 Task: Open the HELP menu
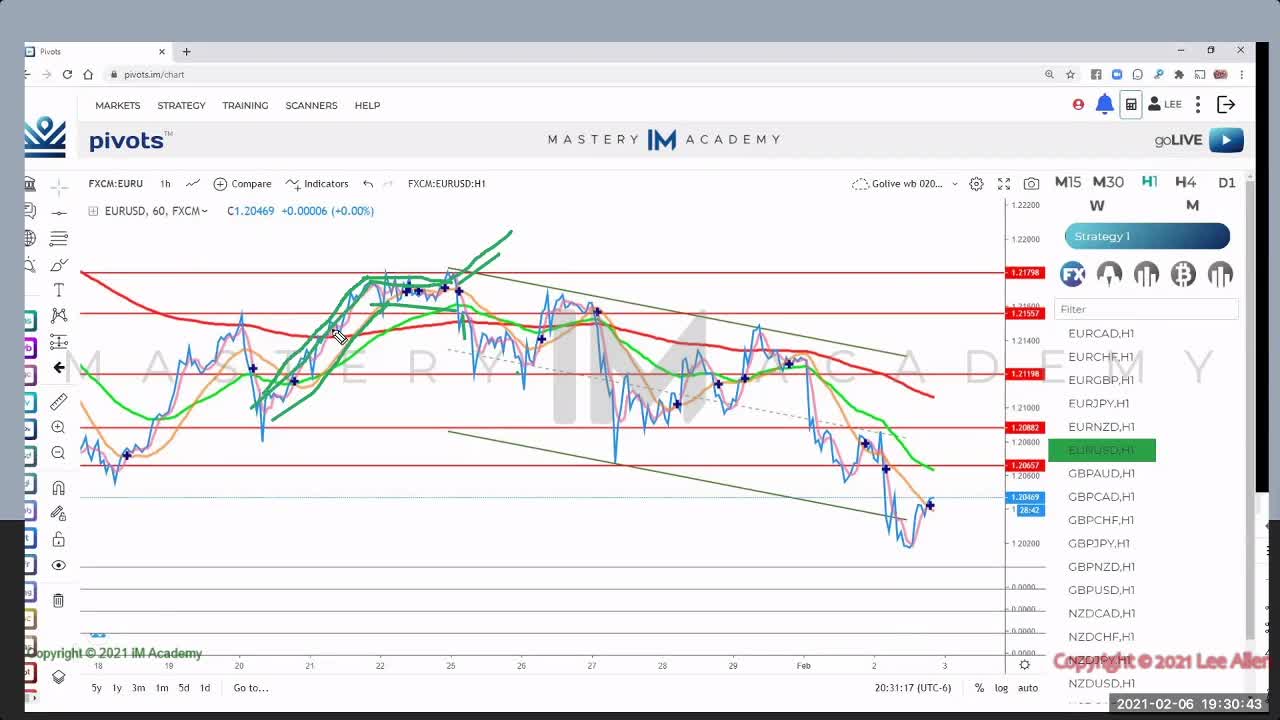(367, 105)
